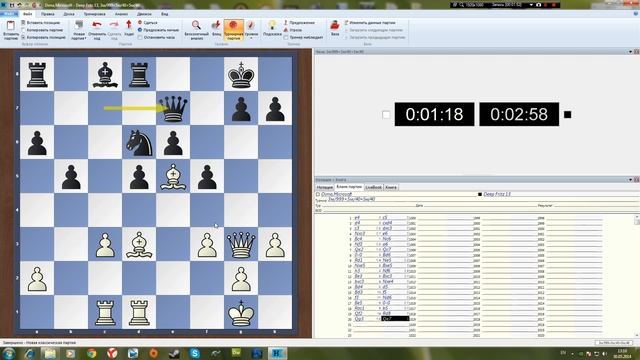Viewport: 640px width, 360px height.
Task: Open the View ribbon tab
Action: 164,14
